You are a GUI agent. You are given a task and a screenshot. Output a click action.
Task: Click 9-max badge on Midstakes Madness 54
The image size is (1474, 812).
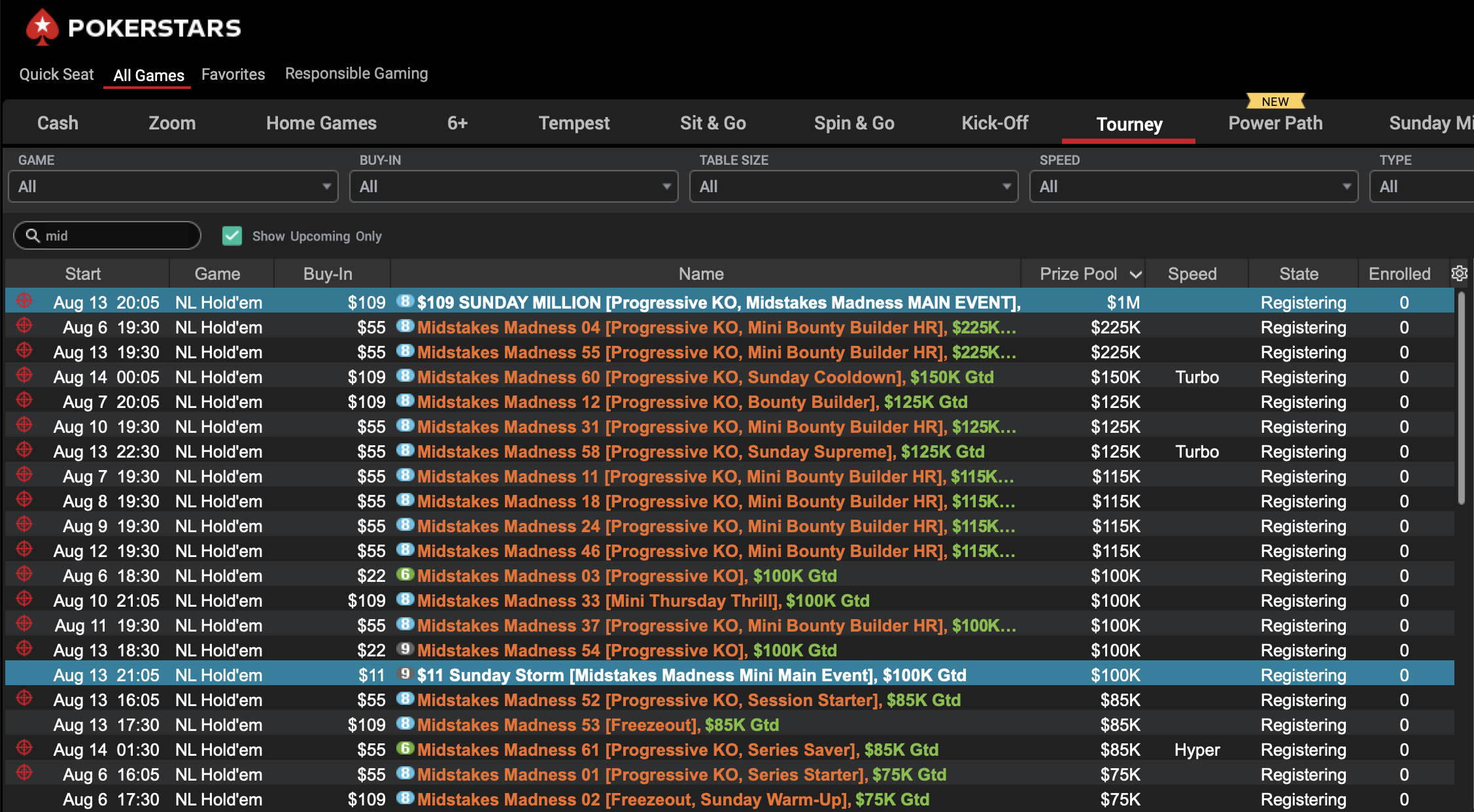(x=405, y=649)
